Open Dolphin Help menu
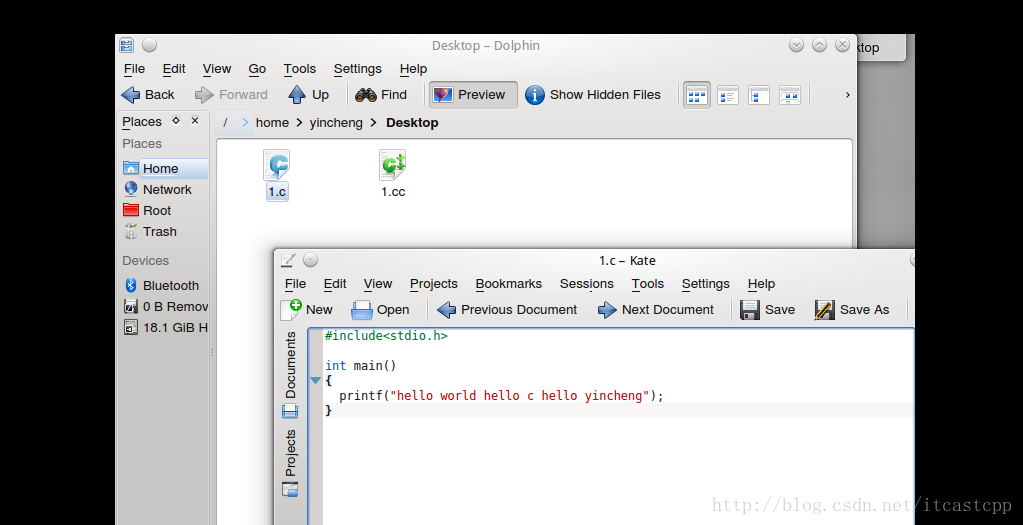This screenshot has height=525, width=1023. click(413, 68)
